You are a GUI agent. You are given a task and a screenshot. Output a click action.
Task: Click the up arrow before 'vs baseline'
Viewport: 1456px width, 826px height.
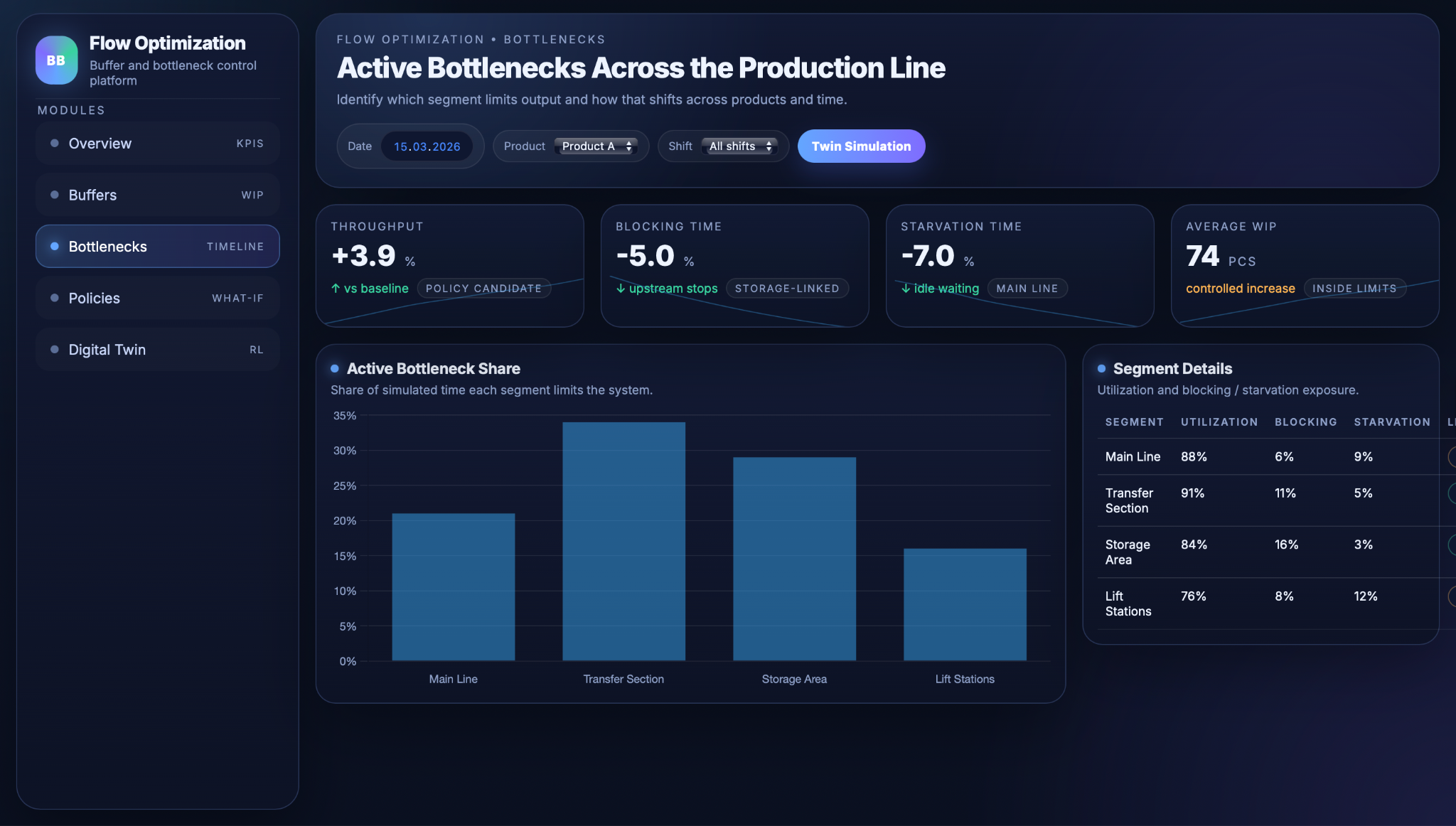tap(336, 289)
